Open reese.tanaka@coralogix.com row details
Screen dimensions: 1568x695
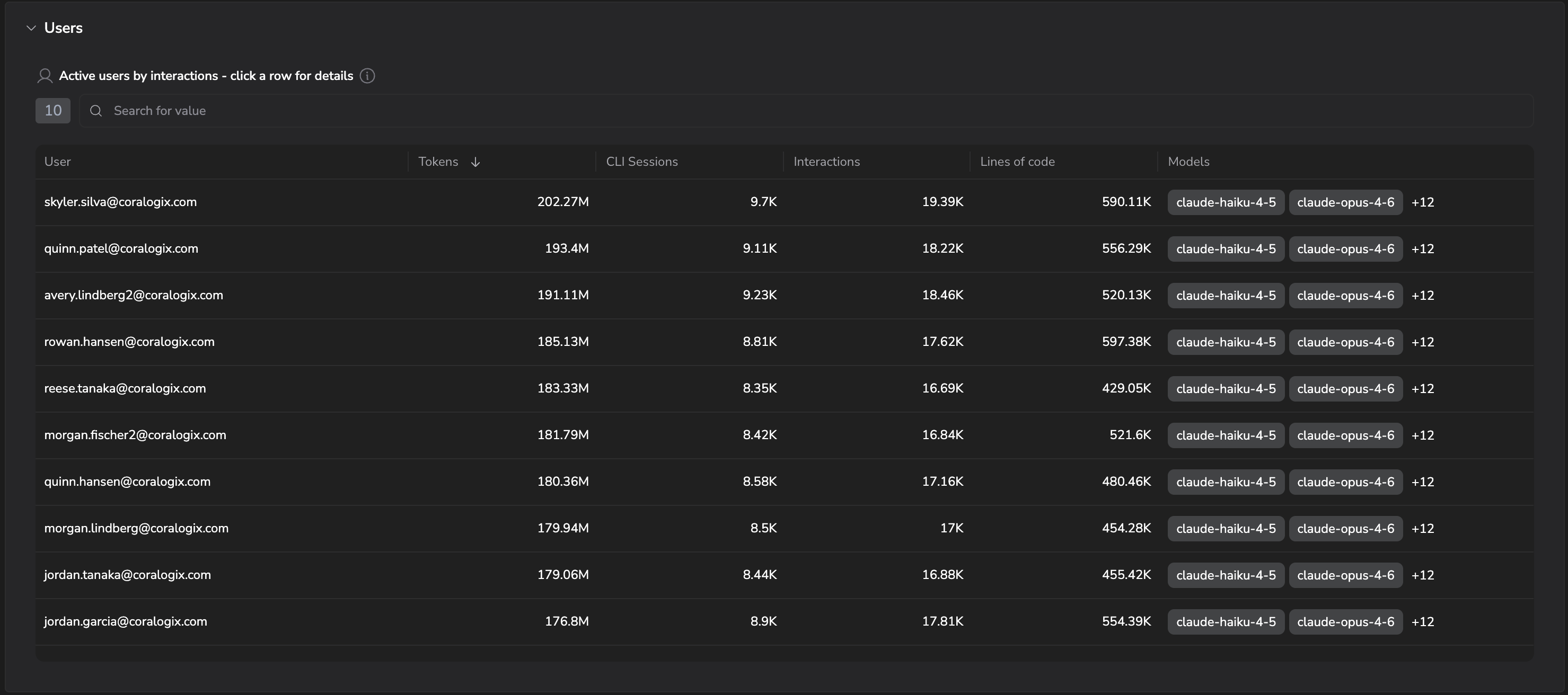point(784,388)
